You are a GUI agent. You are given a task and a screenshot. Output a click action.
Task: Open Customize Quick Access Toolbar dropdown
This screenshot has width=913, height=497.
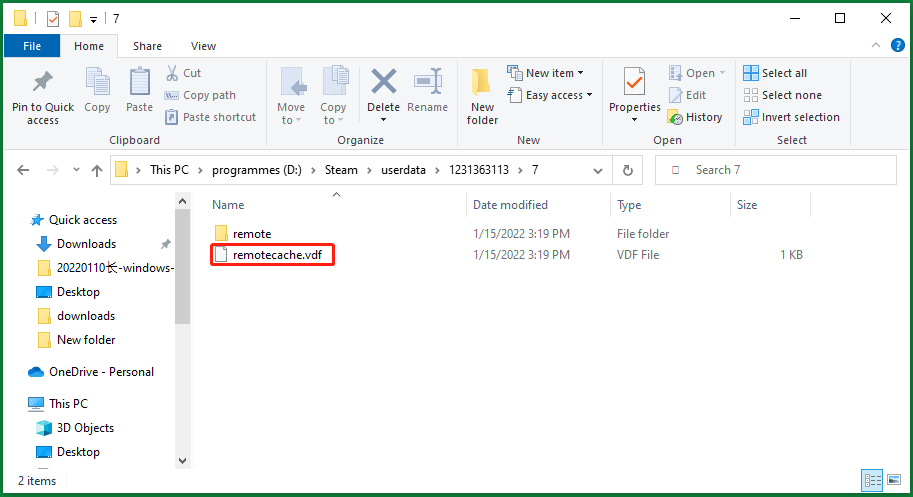tap(93, 19)
